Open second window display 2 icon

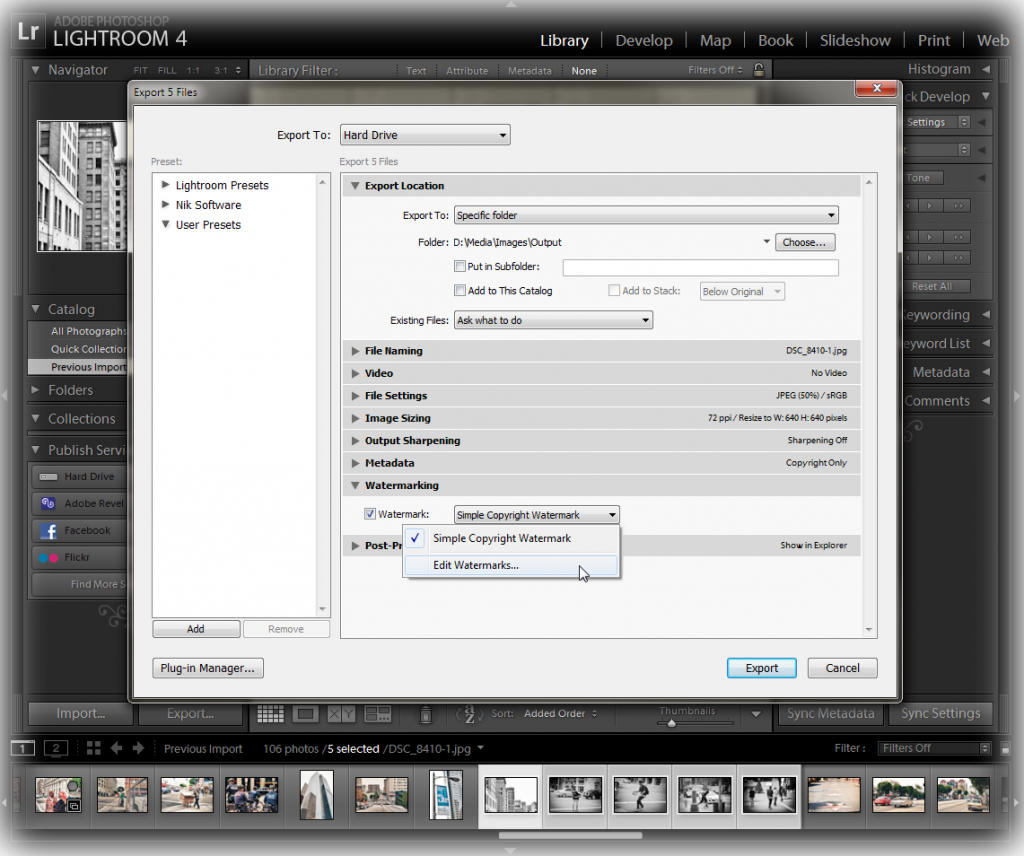[x=56, y=748]
